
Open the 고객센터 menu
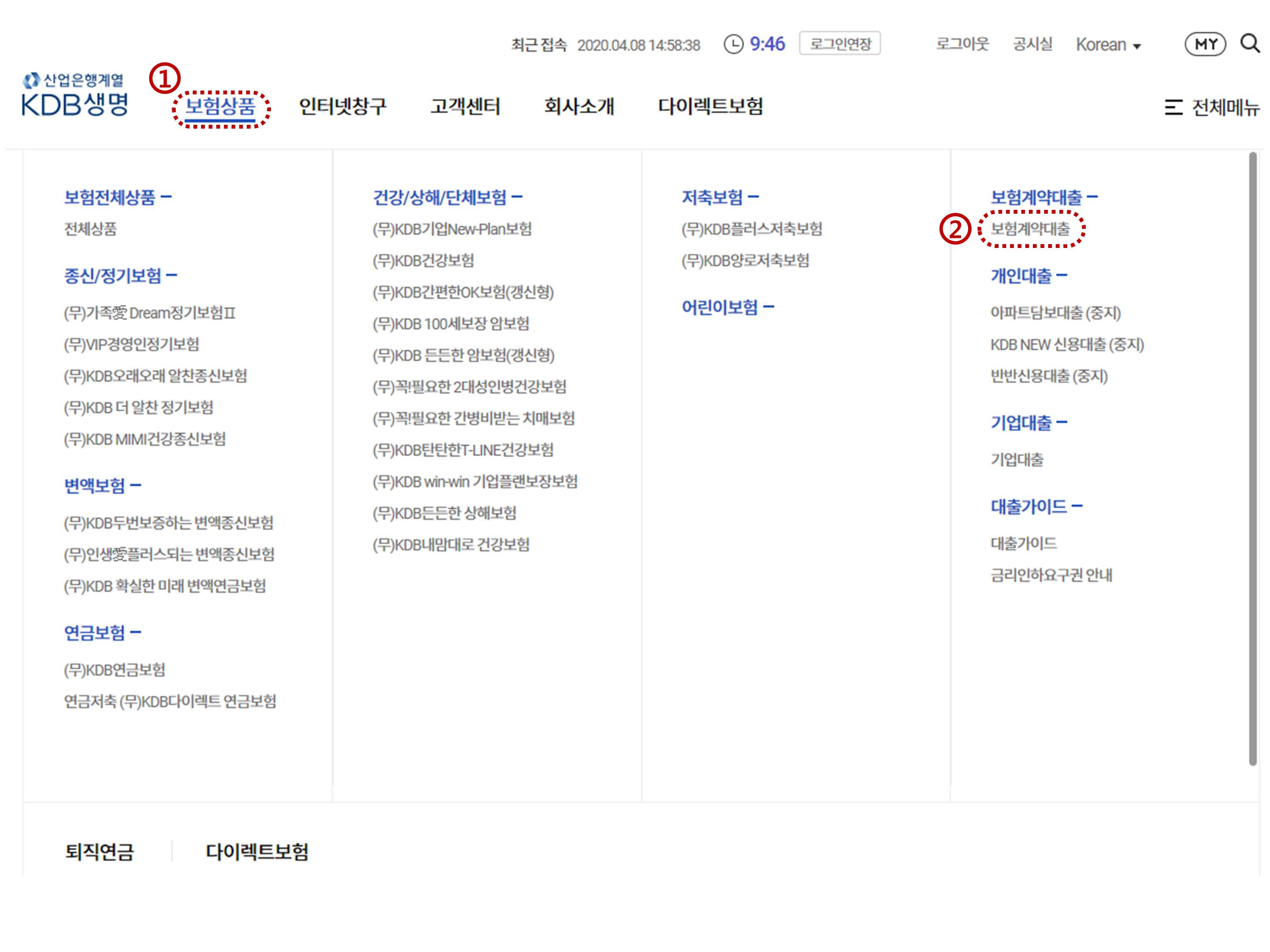point(465,106)
